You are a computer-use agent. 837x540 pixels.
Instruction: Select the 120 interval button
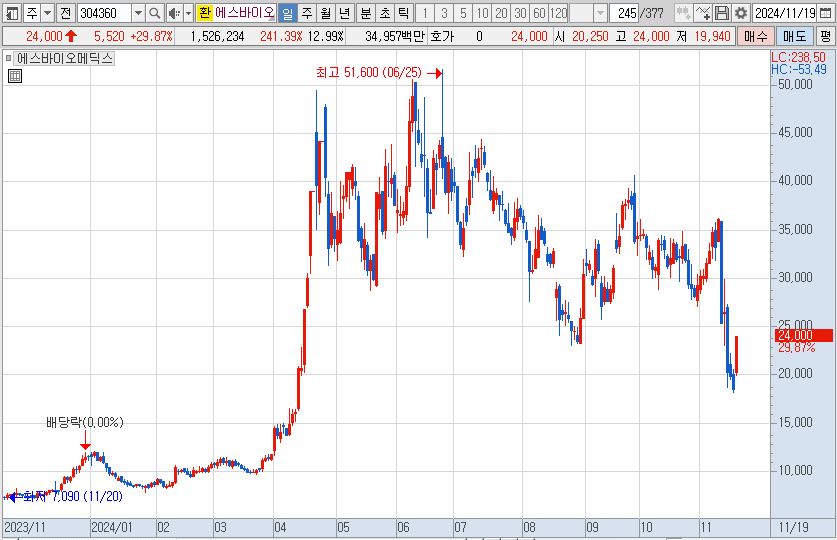(558, 13)
